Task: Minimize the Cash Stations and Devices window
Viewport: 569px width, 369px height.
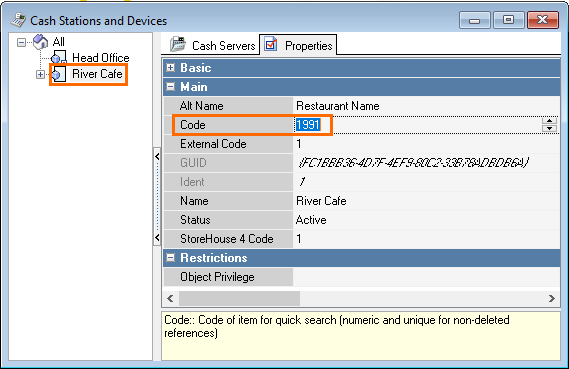Action: coord(475,20)
